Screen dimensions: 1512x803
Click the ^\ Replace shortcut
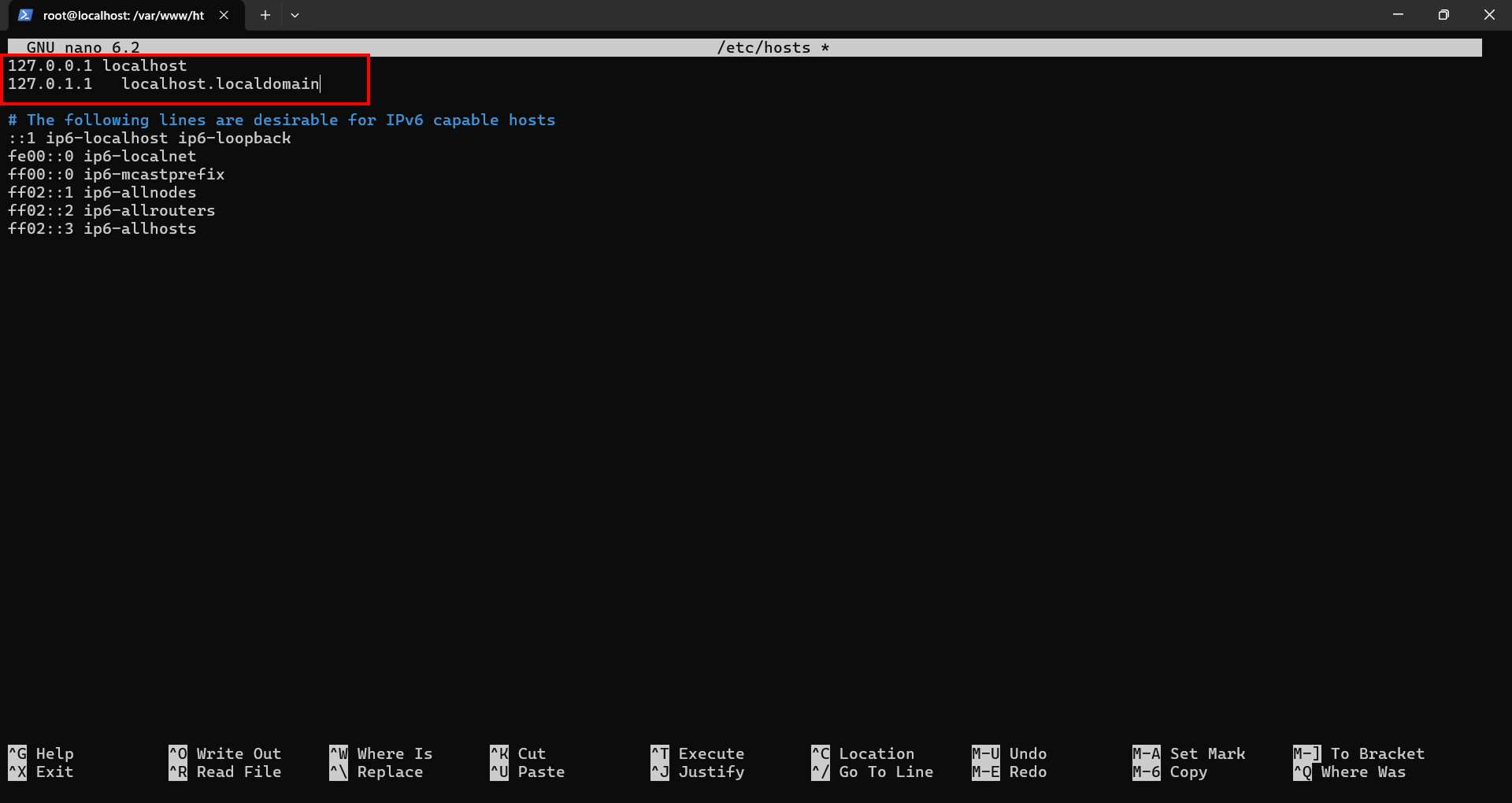[376, 772]
